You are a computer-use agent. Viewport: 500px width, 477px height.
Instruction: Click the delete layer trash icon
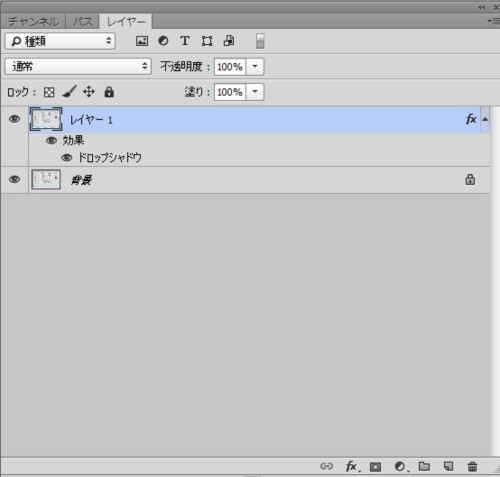point(472,466)
